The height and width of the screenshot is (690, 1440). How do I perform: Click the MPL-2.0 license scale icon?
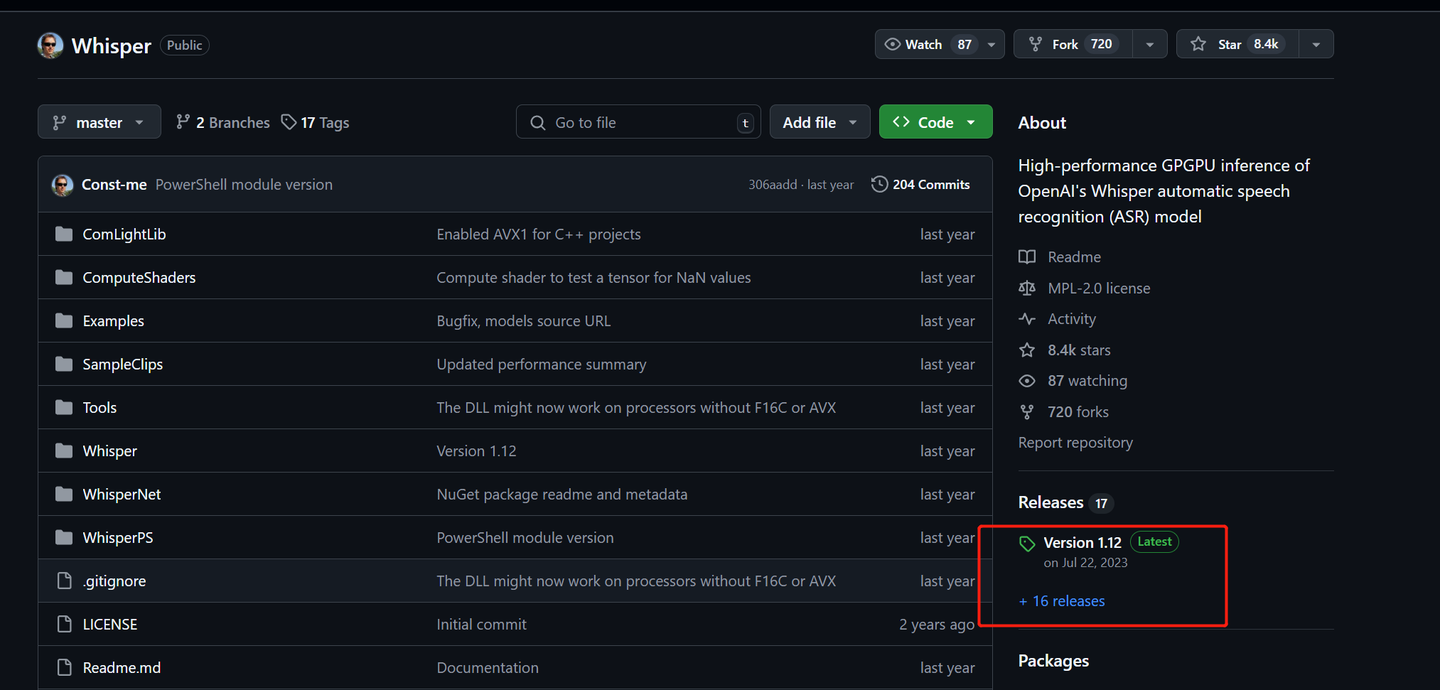[x=1027, y=288]
